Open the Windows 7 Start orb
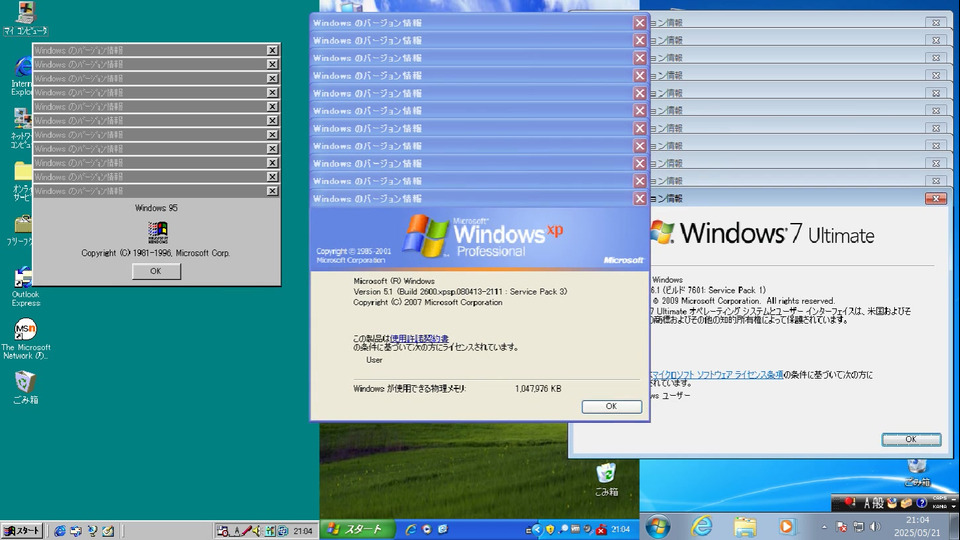 click(658, 527)
